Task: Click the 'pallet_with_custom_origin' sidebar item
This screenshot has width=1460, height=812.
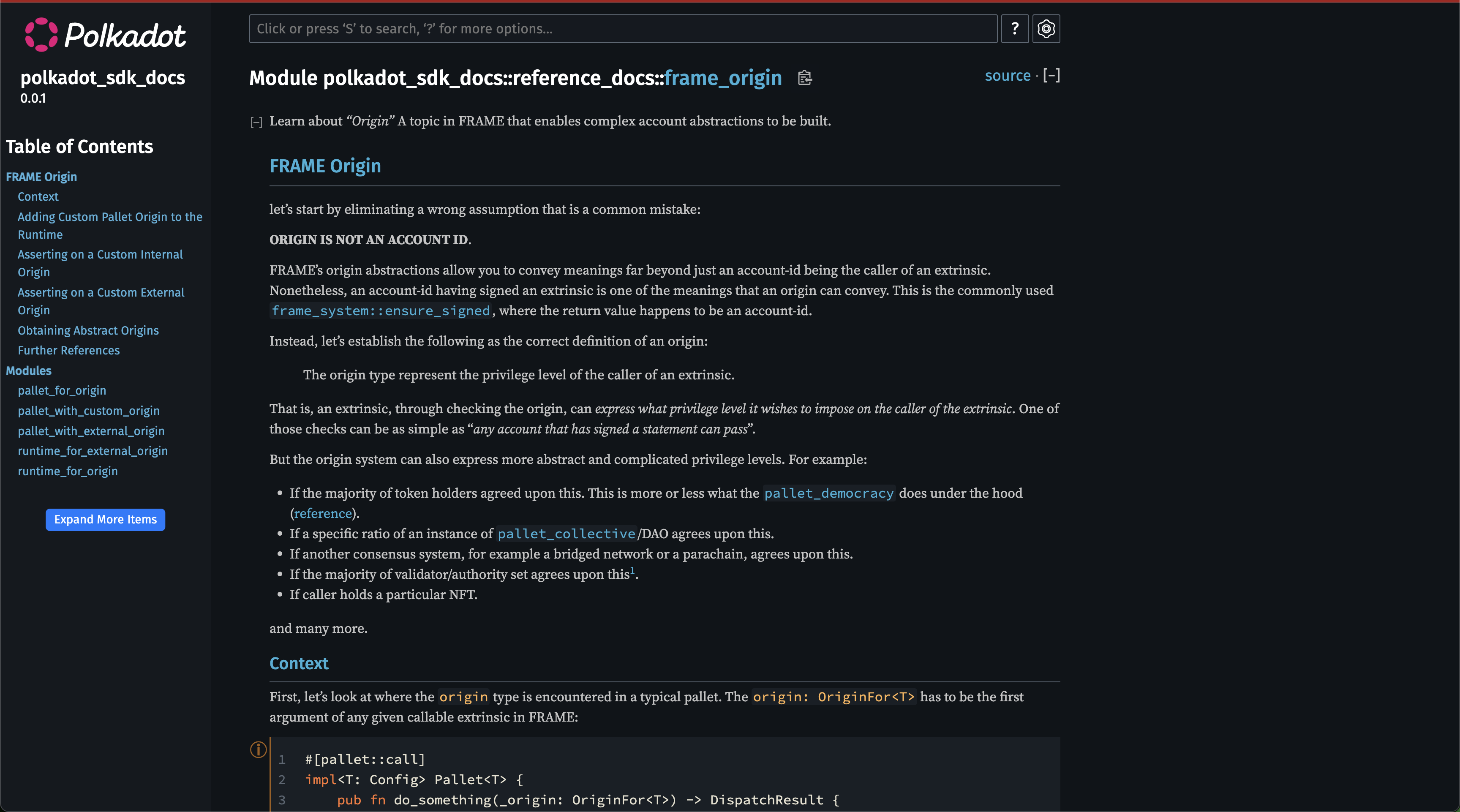Action: (88, 410)
